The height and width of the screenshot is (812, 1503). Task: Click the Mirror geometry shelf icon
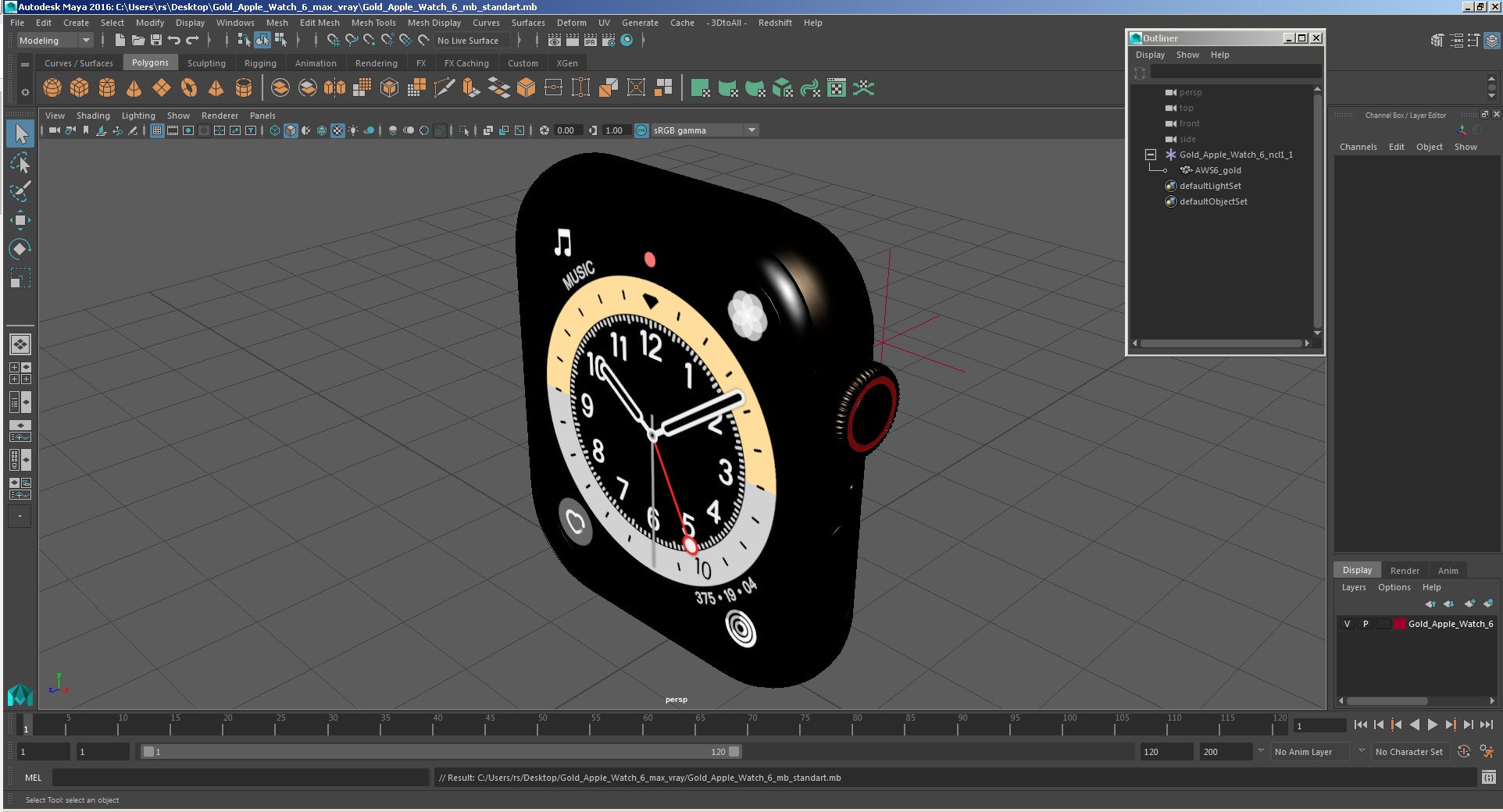(335, 88)
